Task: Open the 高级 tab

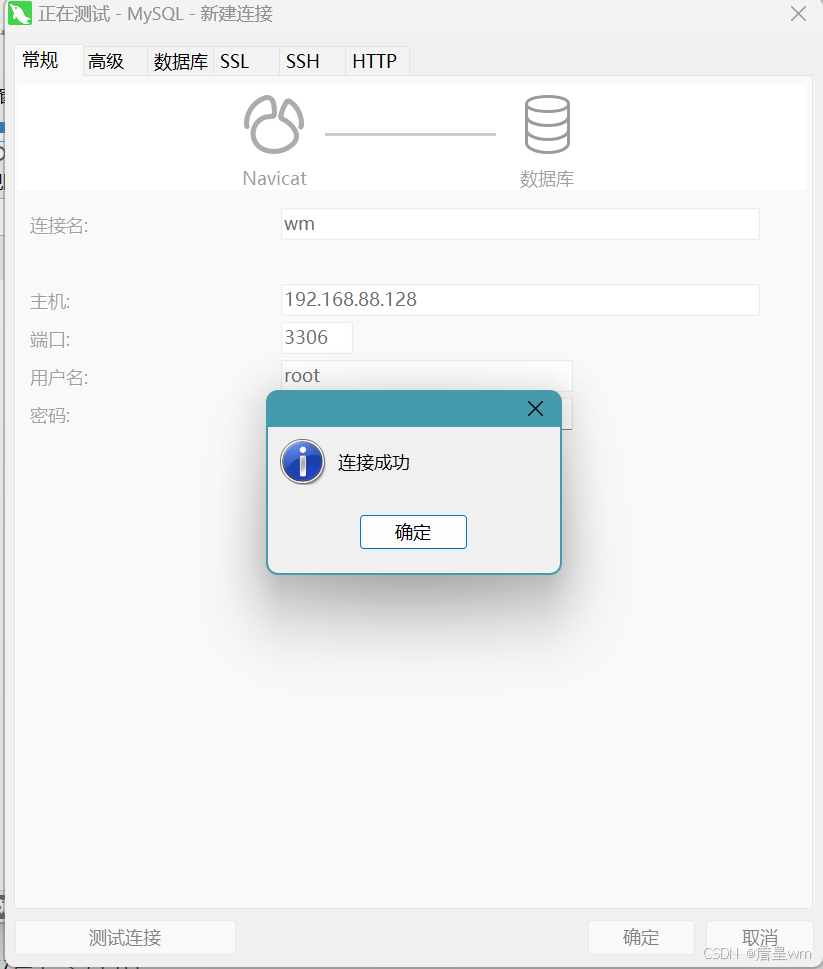Action: point(115,61)
